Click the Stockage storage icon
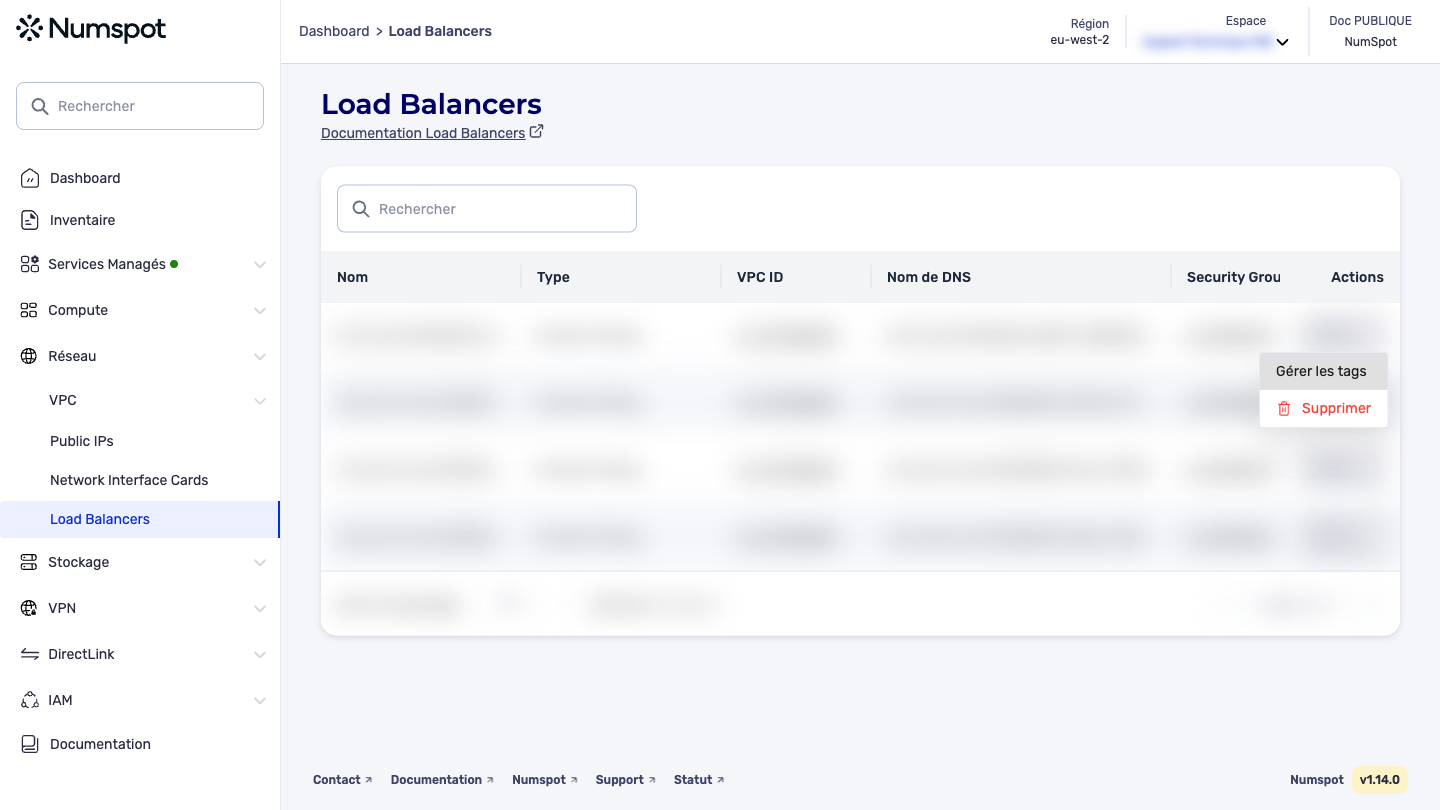Viewport: 1440px width, 810px height. coord(29,562)
